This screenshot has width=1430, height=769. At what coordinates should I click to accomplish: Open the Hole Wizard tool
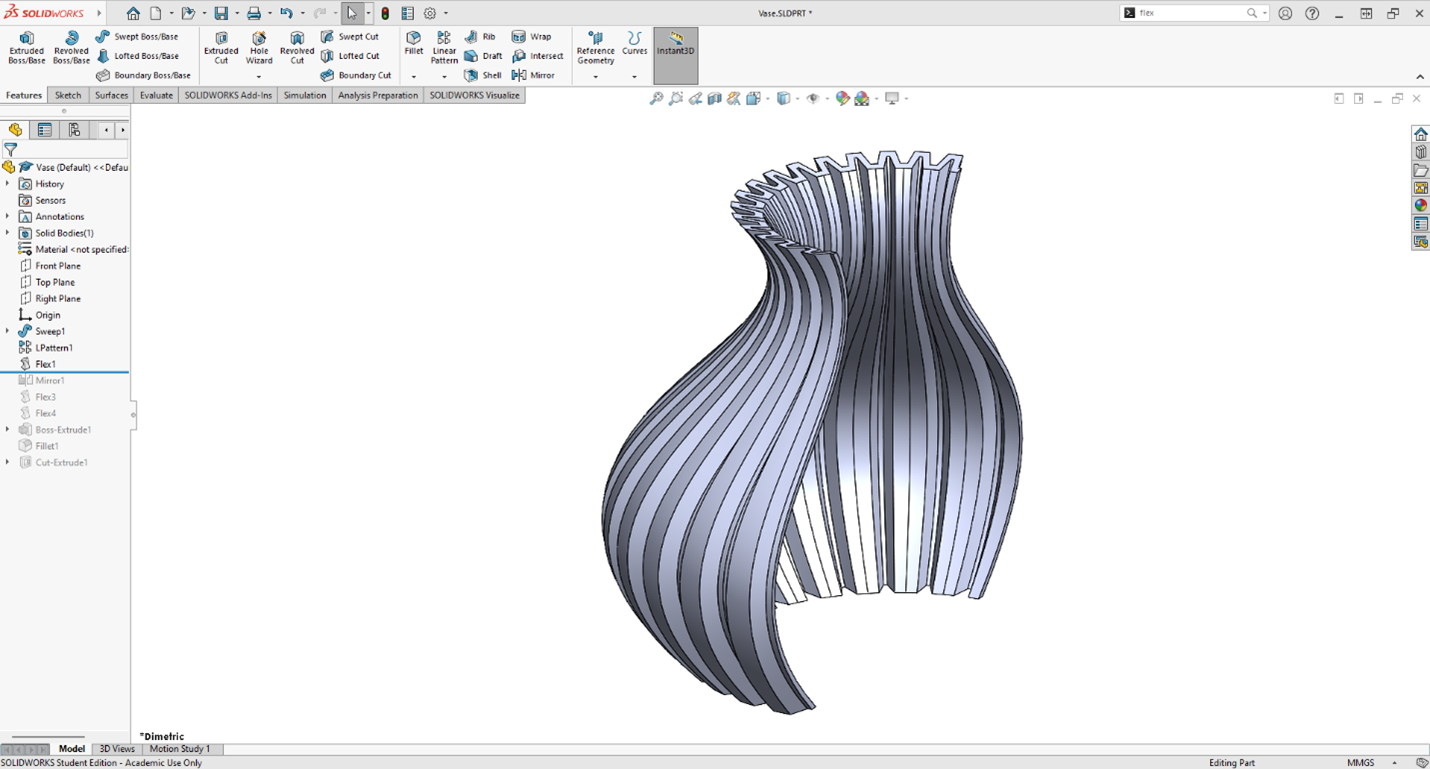click(x=259, y=47)
